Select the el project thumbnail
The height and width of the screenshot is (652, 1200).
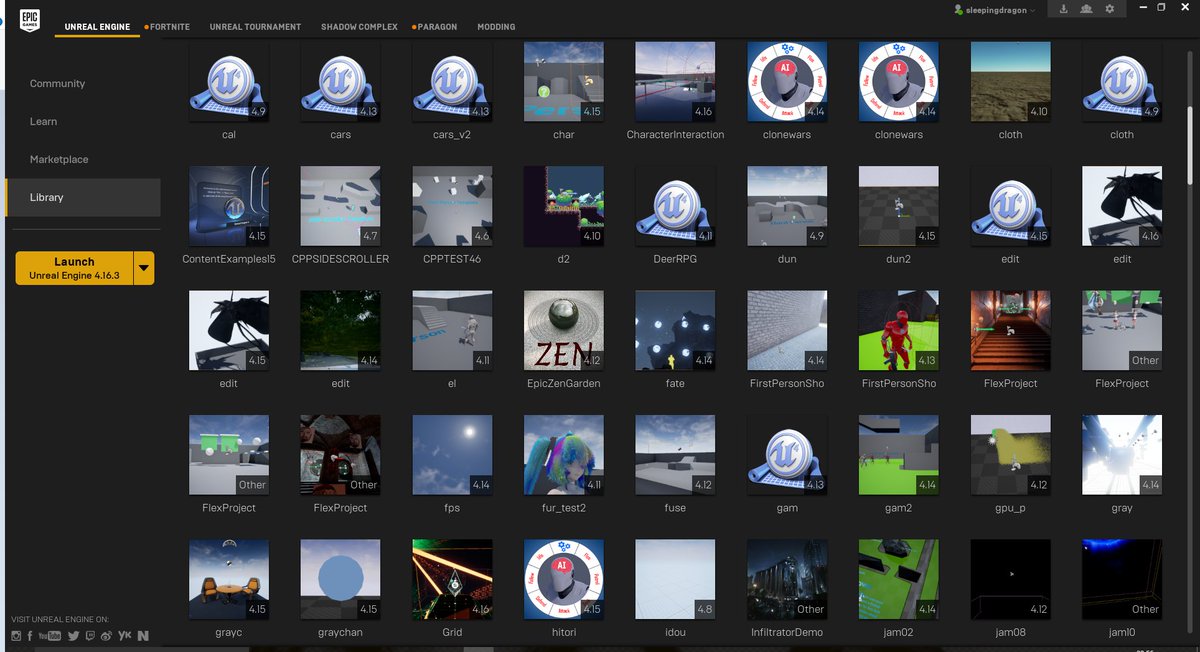coord(452,331)
